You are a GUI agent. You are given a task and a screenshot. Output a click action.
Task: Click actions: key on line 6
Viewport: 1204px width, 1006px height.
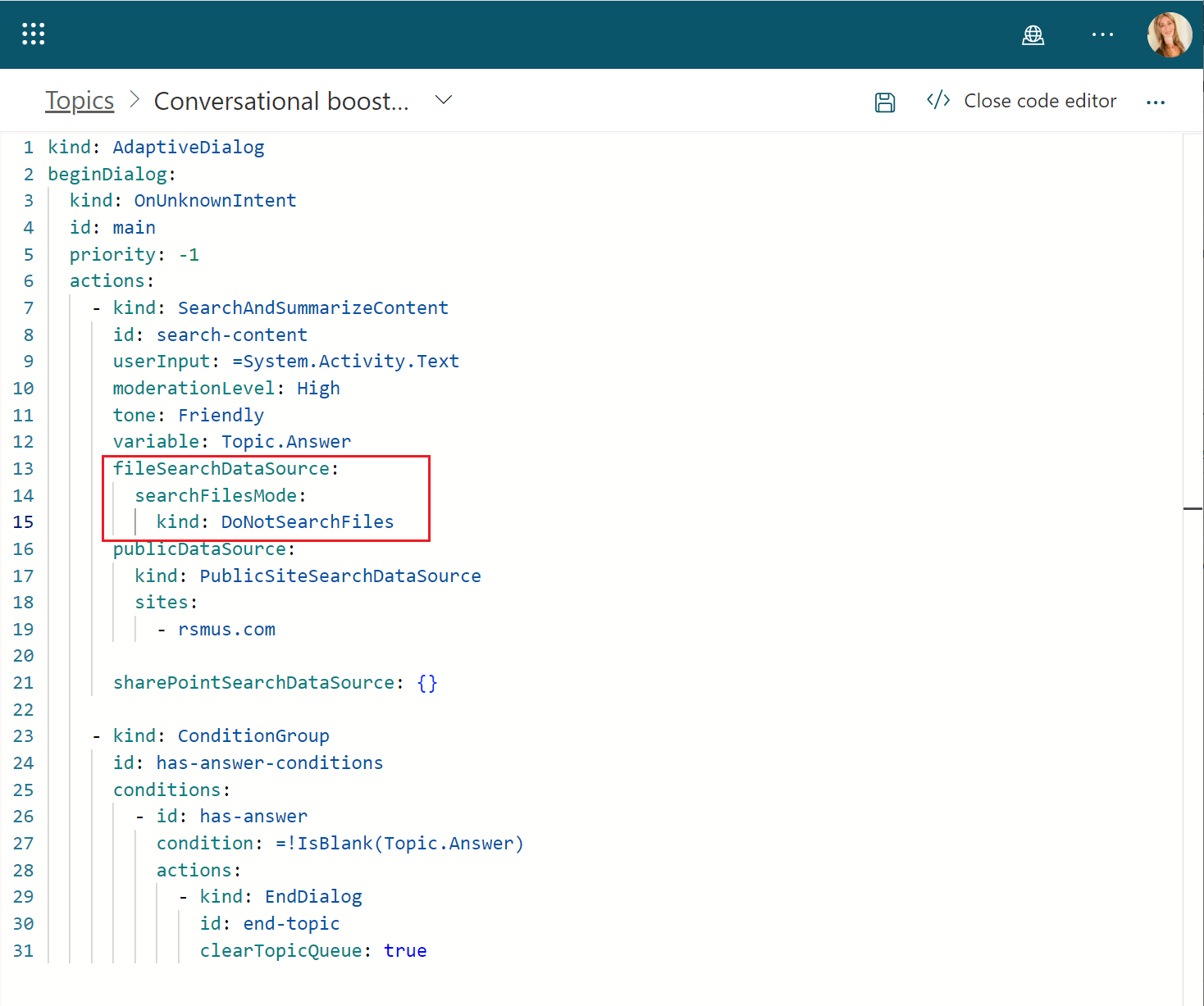[112, 280]
